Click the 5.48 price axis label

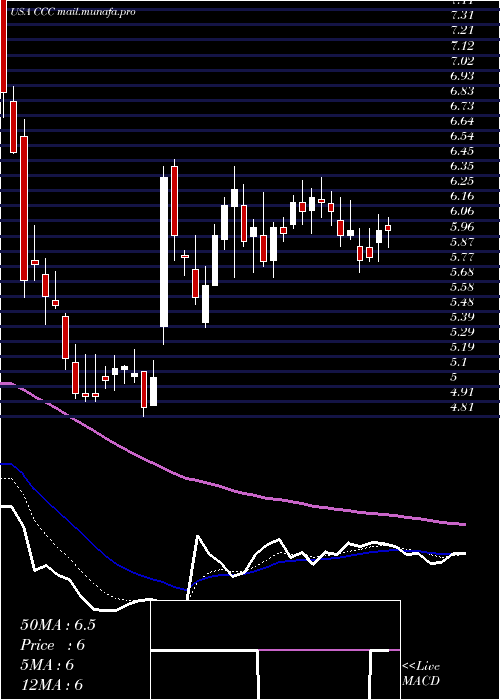(x=462, y=302)
